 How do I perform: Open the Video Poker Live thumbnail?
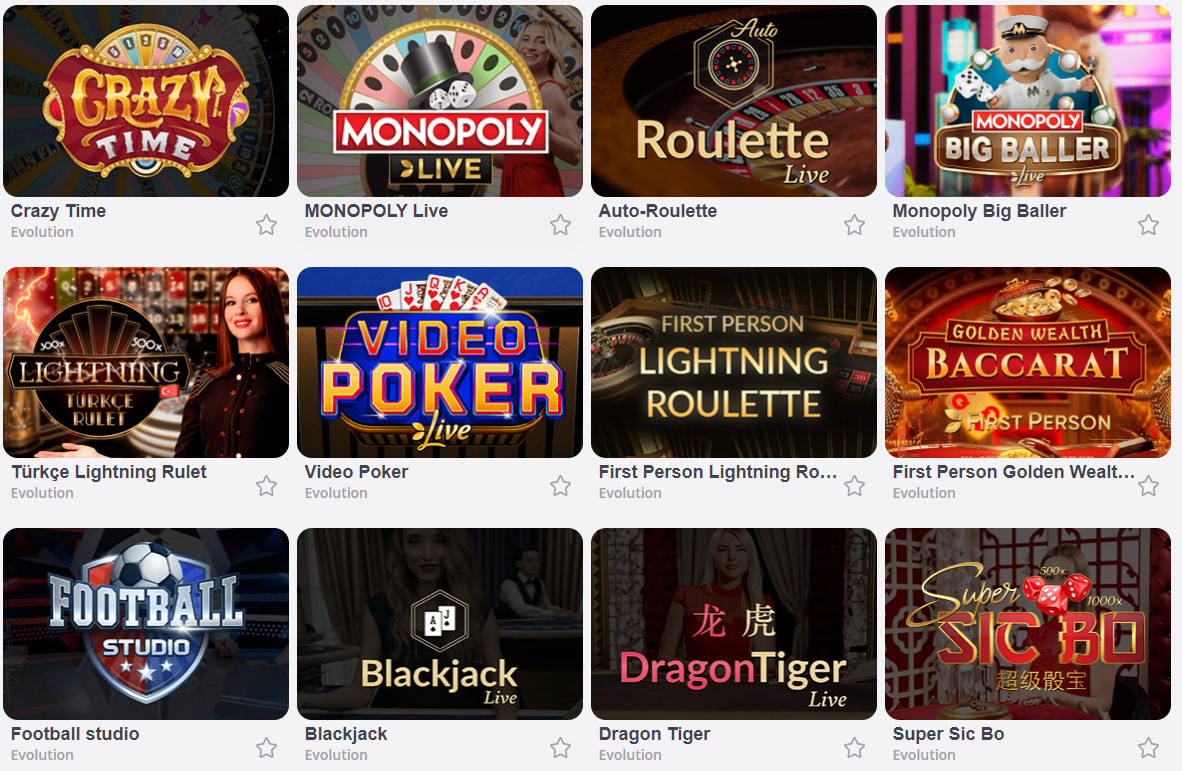tap(440, 363)
